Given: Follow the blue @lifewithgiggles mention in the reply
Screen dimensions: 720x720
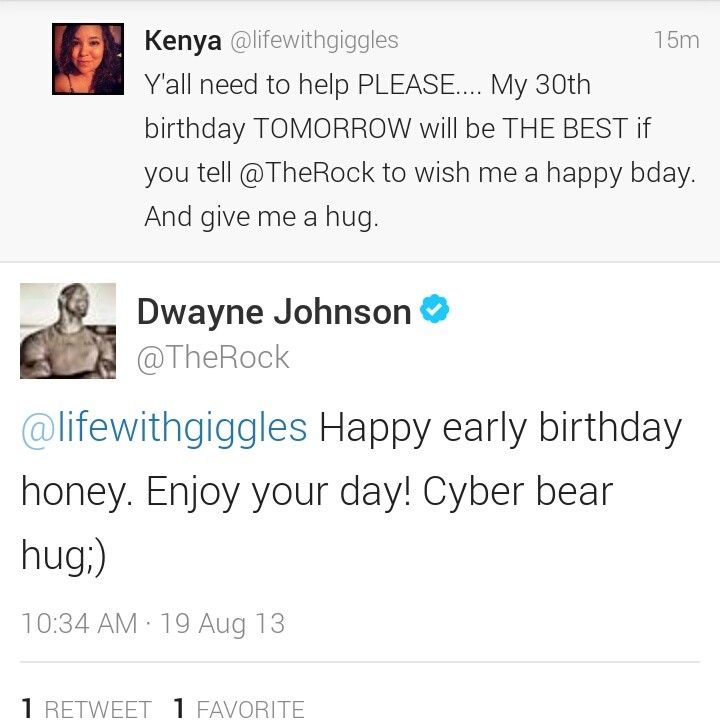Looking at the screenshot, I should click(164, 428).
